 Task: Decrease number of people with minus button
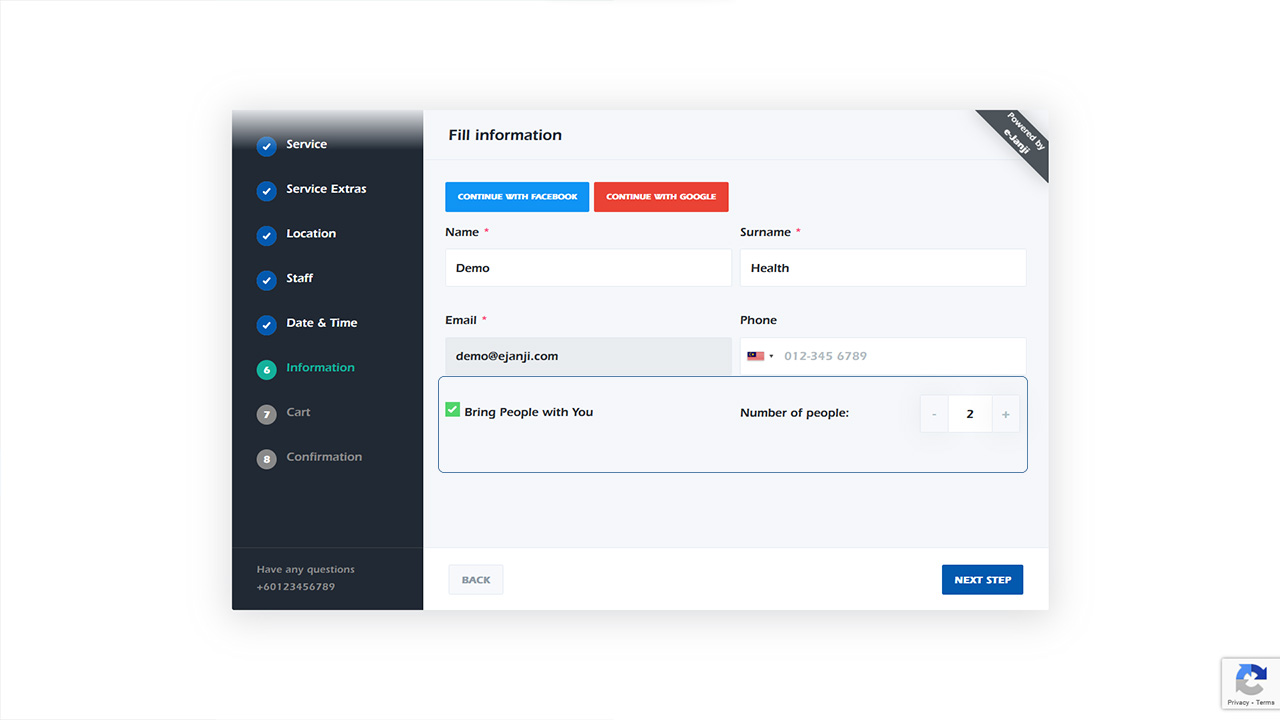(934, 414)
